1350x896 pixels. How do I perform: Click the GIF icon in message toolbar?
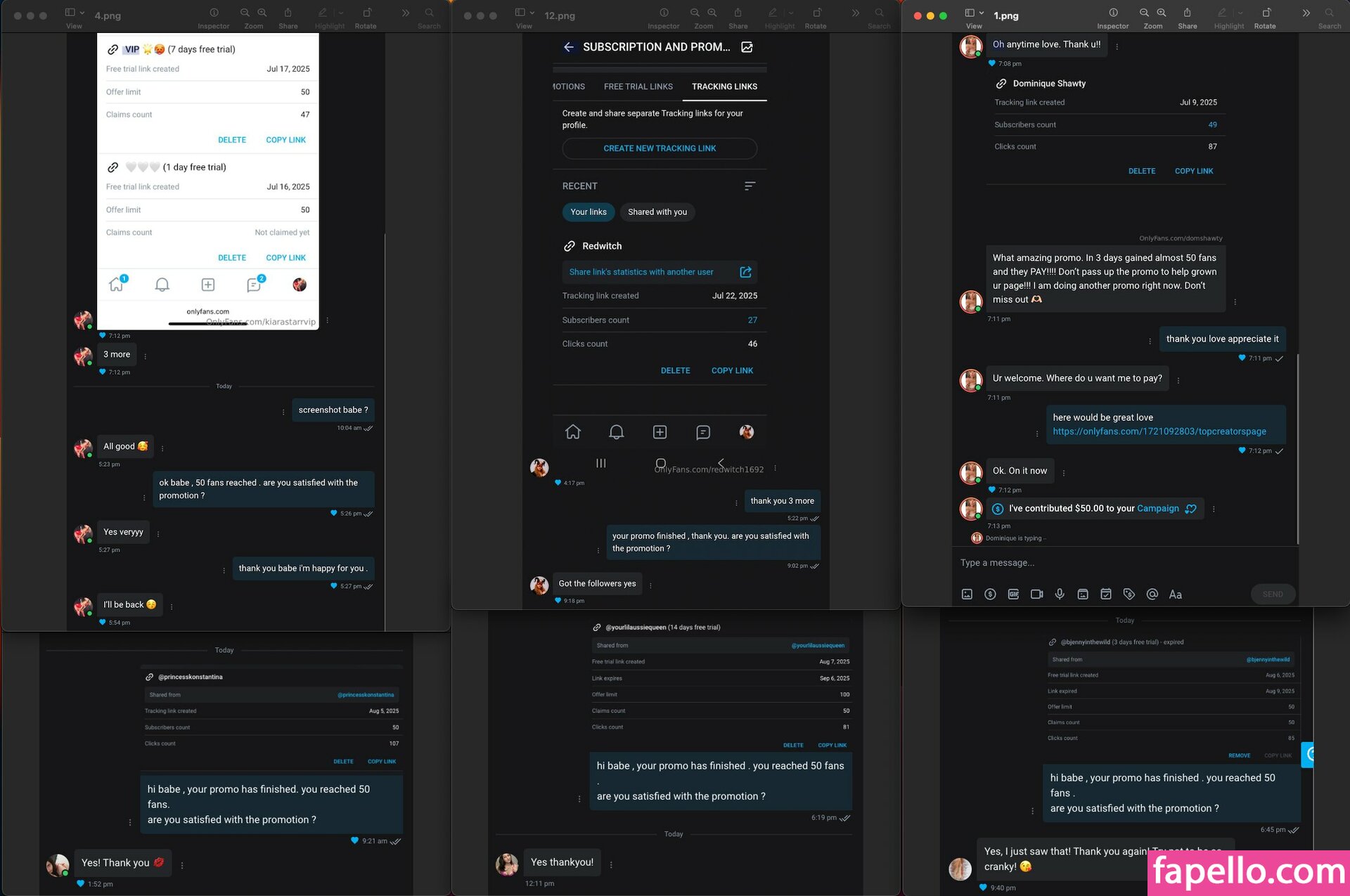click(x=1013, y=595)
